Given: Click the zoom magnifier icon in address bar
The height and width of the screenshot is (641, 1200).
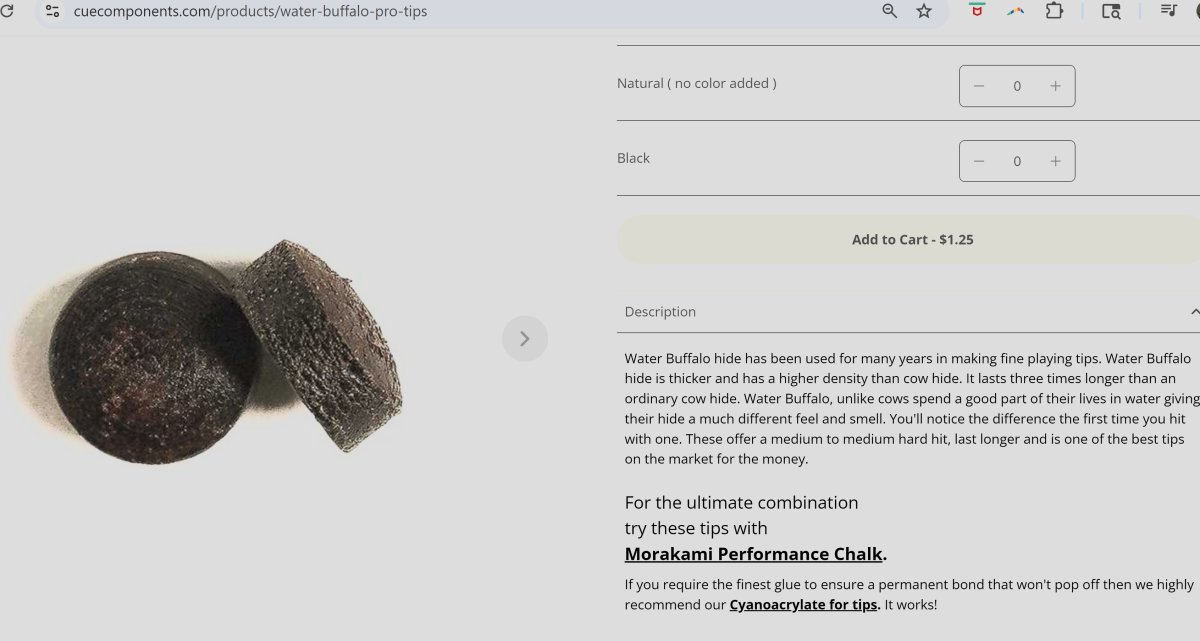Looking at the screenshot, I should (889, 11).
